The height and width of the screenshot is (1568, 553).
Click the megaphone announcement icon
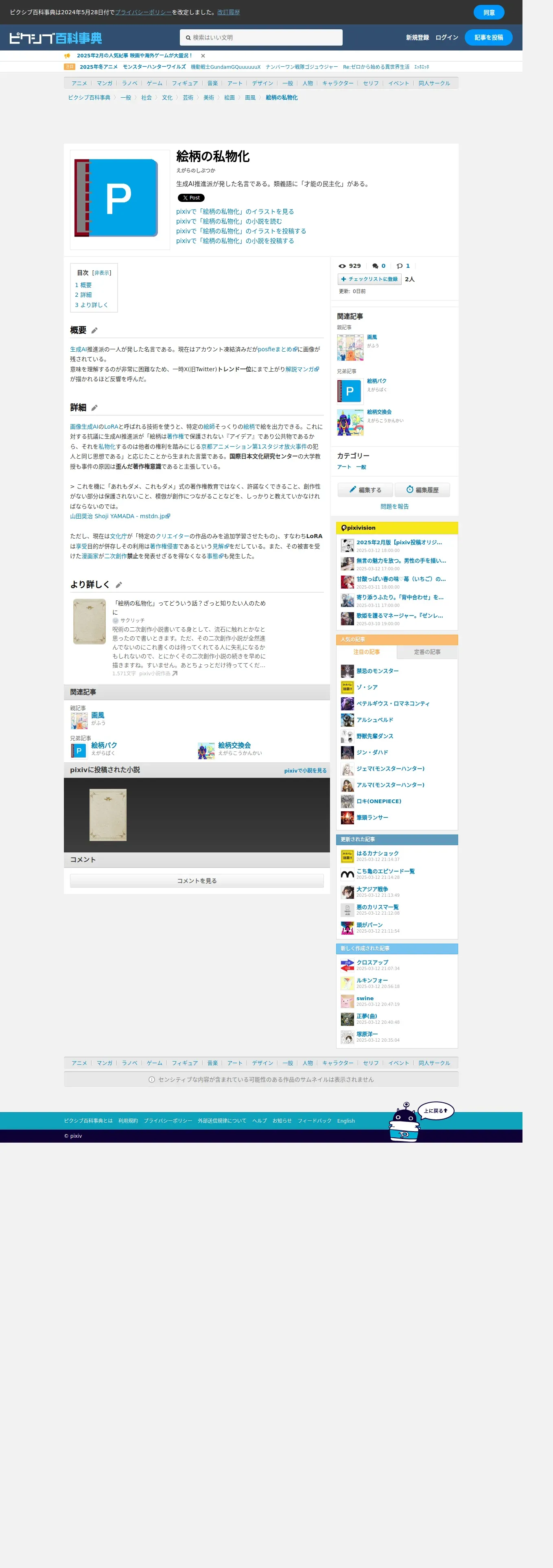pyautogui.click(x=68, y=56)
